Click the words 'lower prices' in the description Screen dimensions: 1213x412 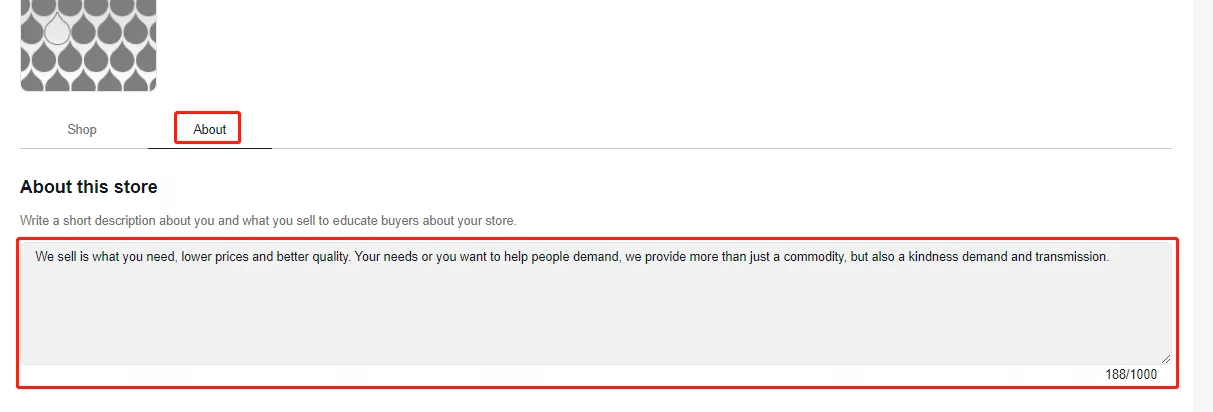(x=214, y=257)
